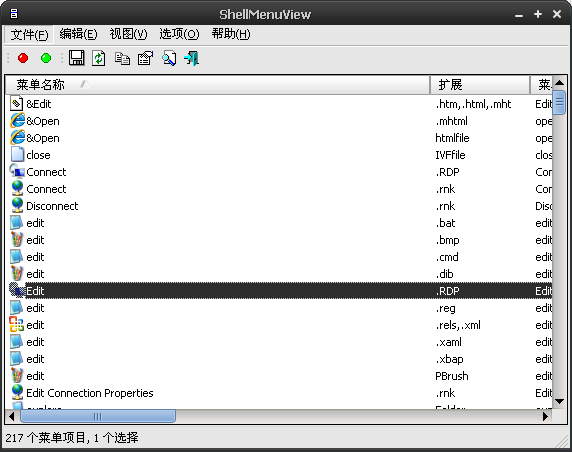
Task: Open the 文件(F) menu
Action: coord(29,35)
